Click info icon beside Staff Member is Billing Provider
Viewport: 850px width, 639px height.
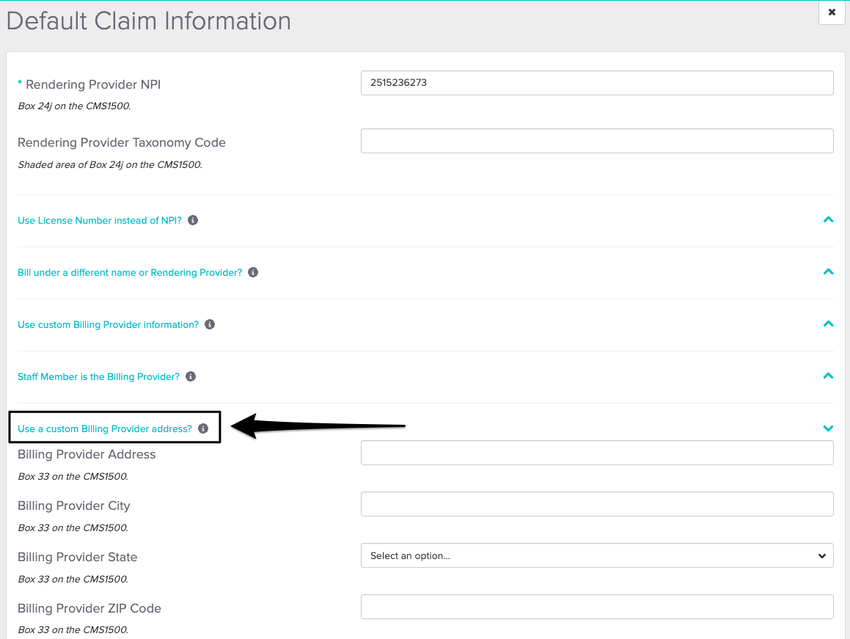click(191, 377)
